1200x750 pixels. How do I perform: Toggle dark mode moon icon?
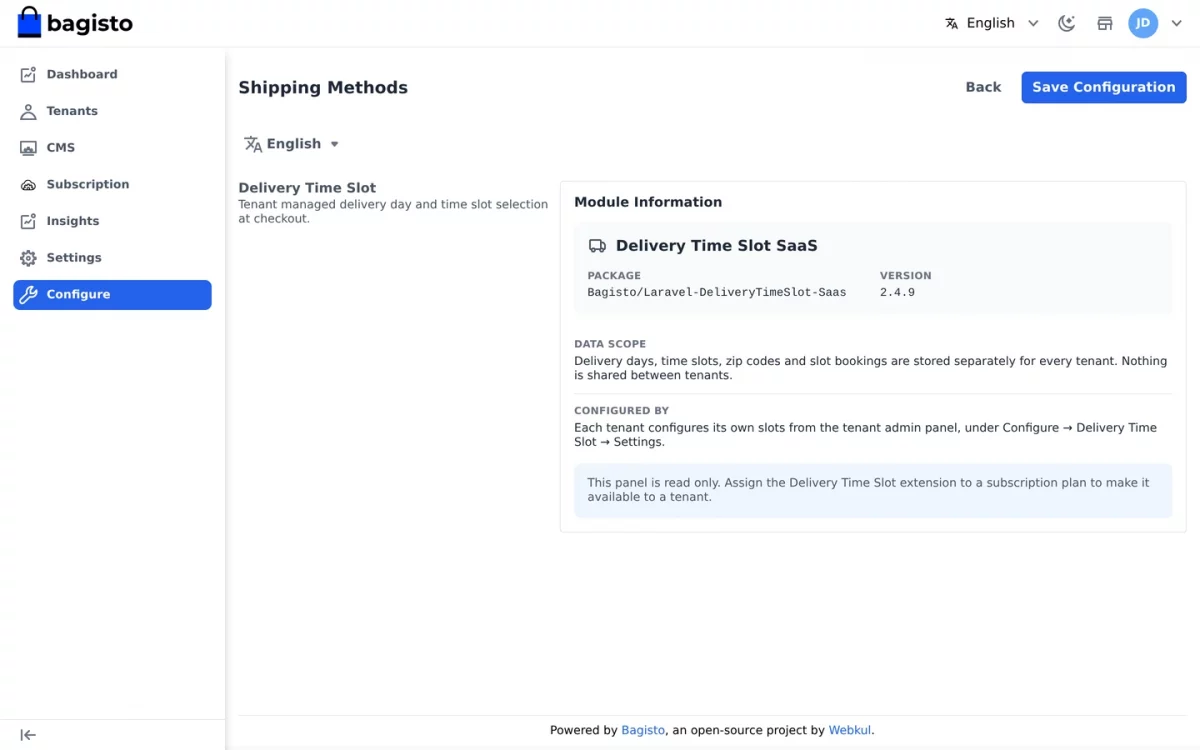1067,23
